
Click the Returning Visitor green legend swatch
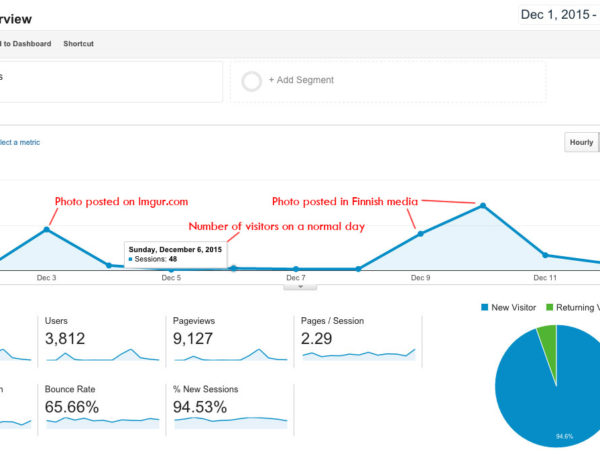(x=549, y=307)
